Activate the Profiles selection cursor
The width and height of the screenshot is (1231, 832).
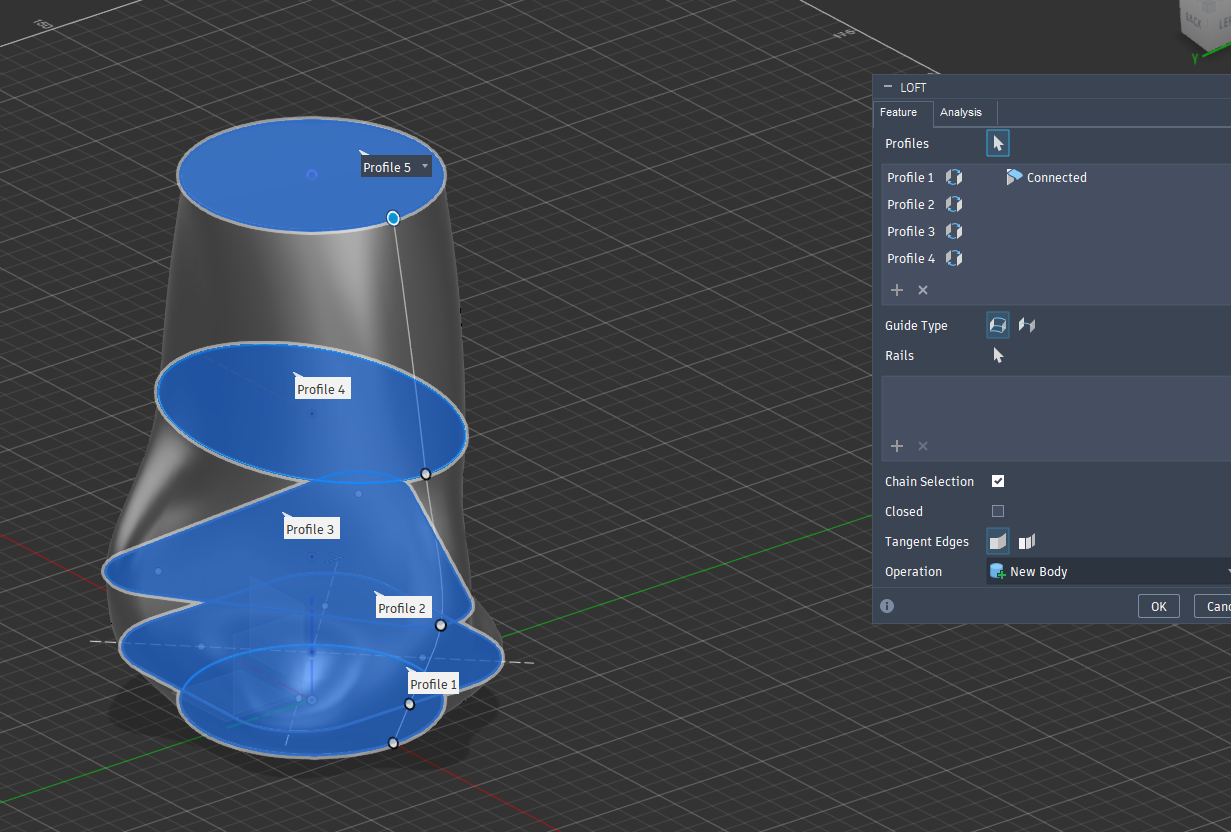click(998, 143)
